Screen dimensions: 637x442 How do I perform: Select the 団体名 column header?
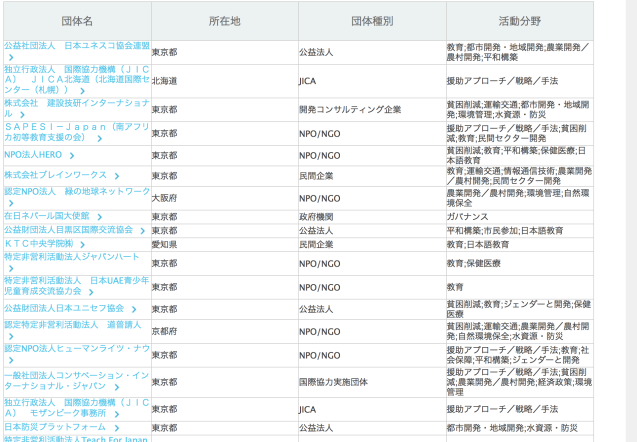77,21
